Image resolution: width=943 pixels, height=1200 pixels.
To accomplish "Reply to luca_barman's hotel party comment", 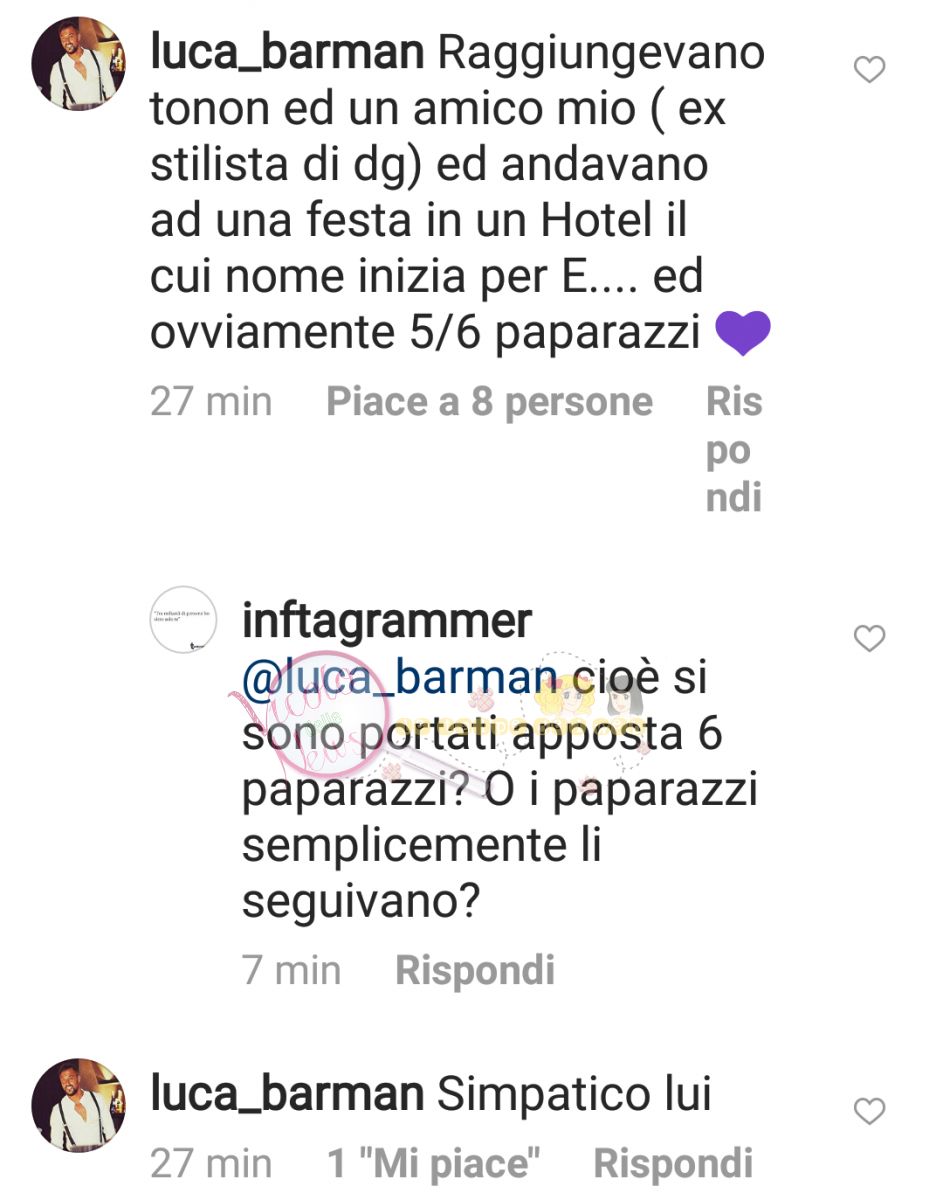I will pos(734,450).
